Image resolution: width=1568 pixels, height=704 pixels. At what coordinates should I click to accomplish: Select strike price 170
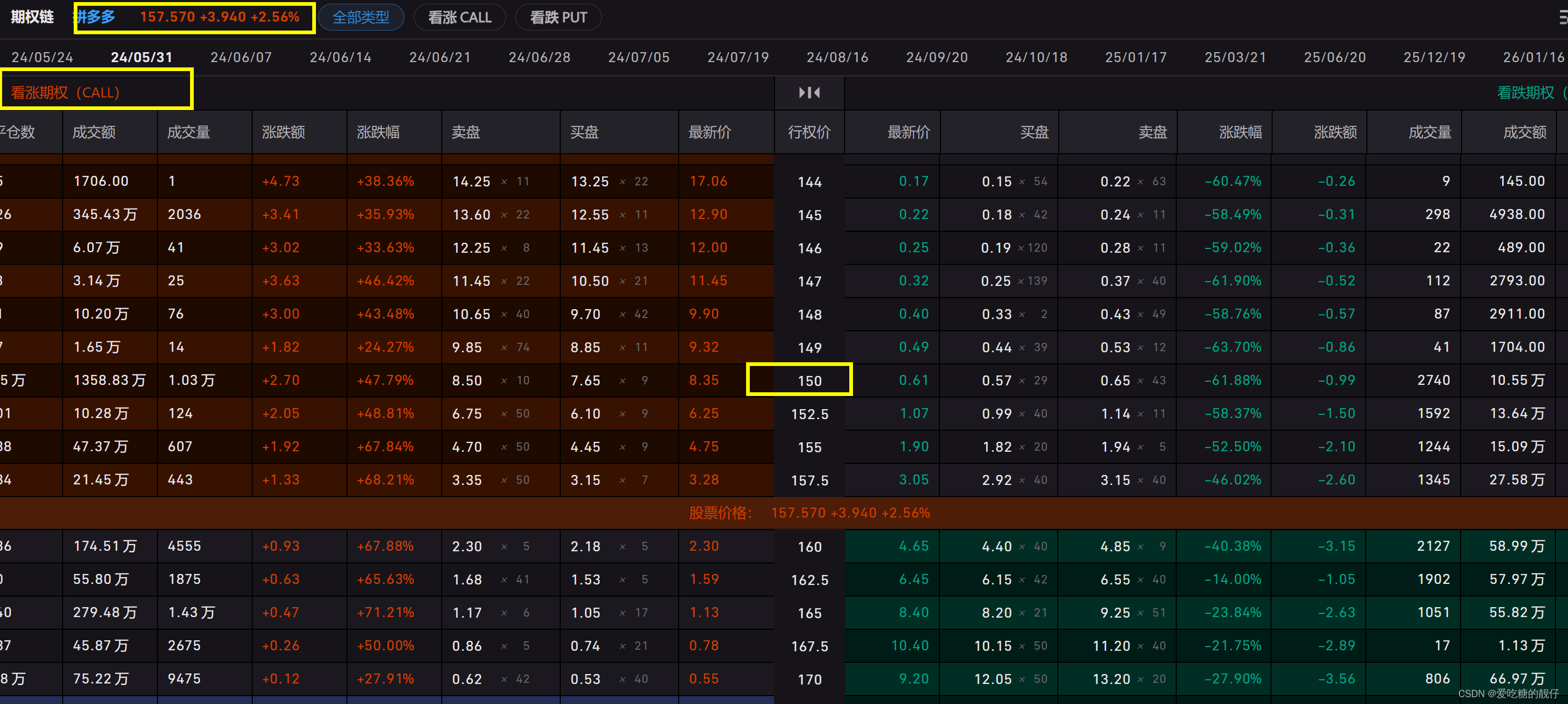(810, 679)
